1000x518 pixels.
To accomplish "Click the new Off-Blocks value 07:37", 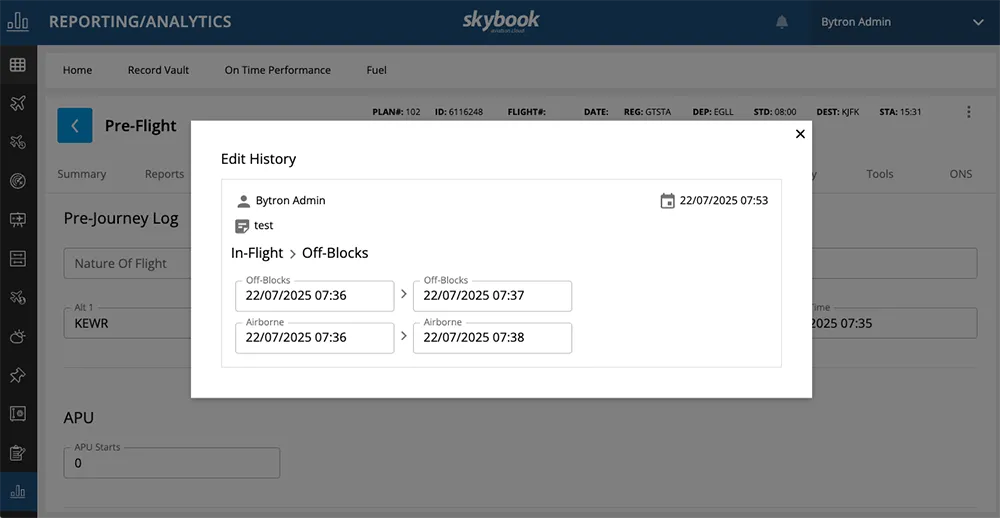I will [492, 296].
